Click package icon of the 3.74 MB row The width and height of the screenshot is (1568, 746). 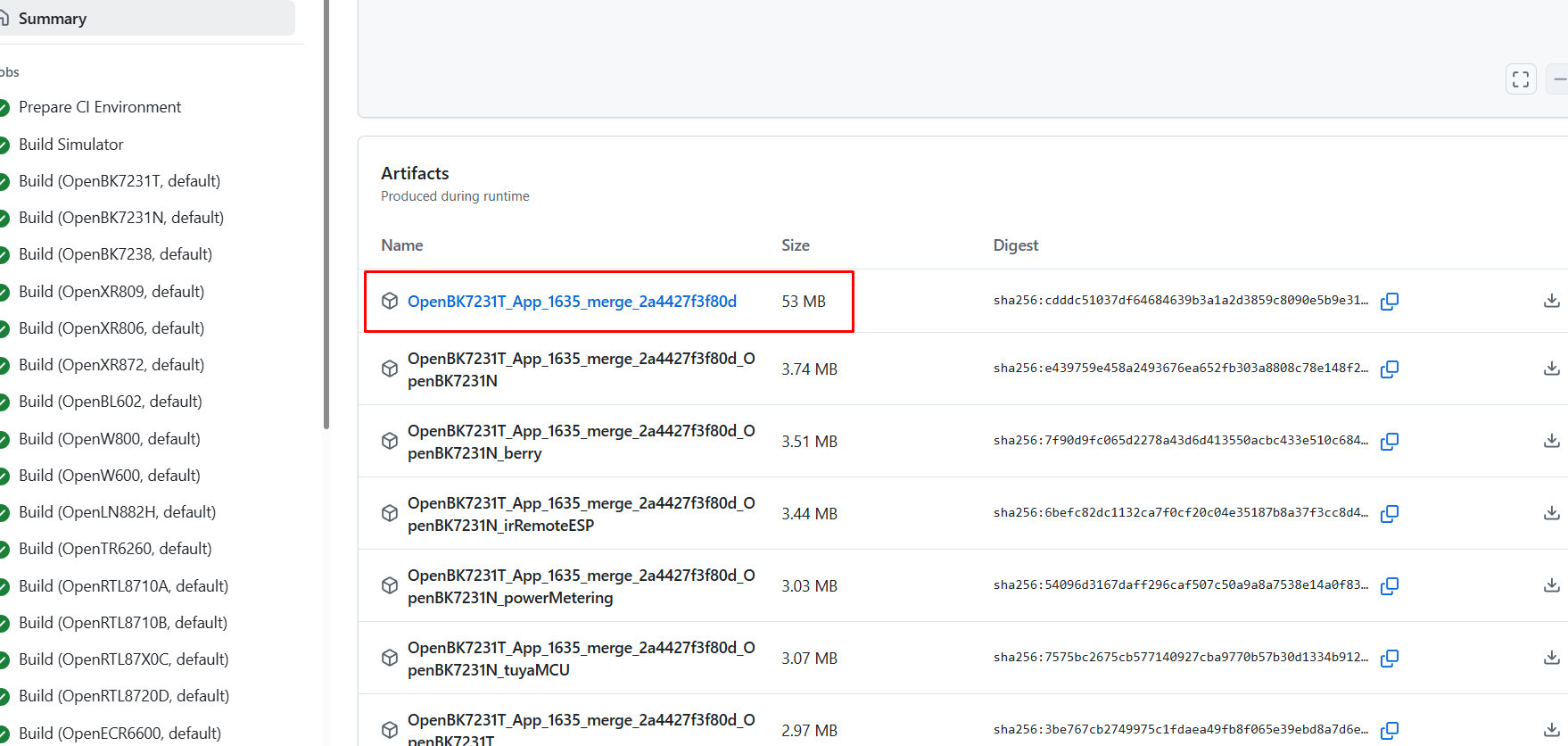click(390, 369)
